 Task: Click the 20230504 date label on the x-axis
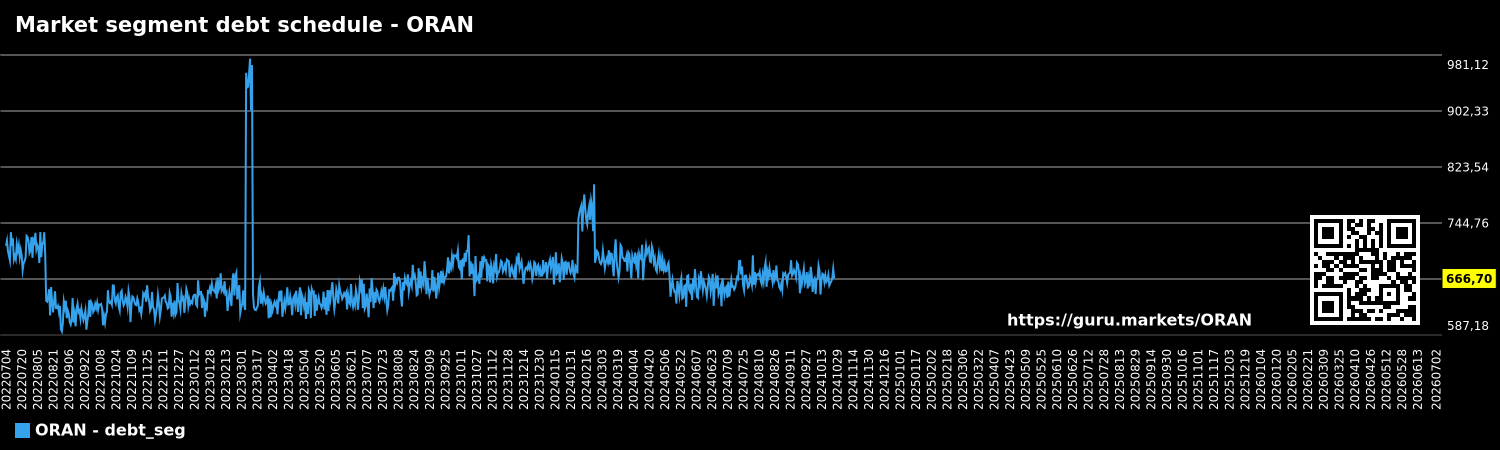pyautogui.click(x=305, y=378)
